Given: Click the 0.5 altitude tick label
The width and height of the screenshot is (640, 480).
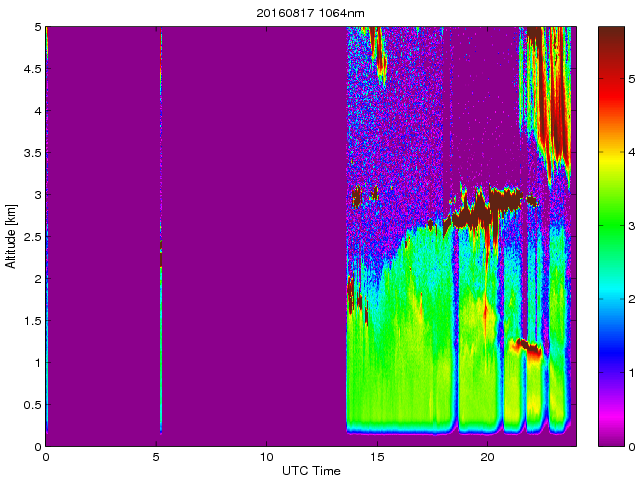Looking at the screenshot, I should click(31, 405).
